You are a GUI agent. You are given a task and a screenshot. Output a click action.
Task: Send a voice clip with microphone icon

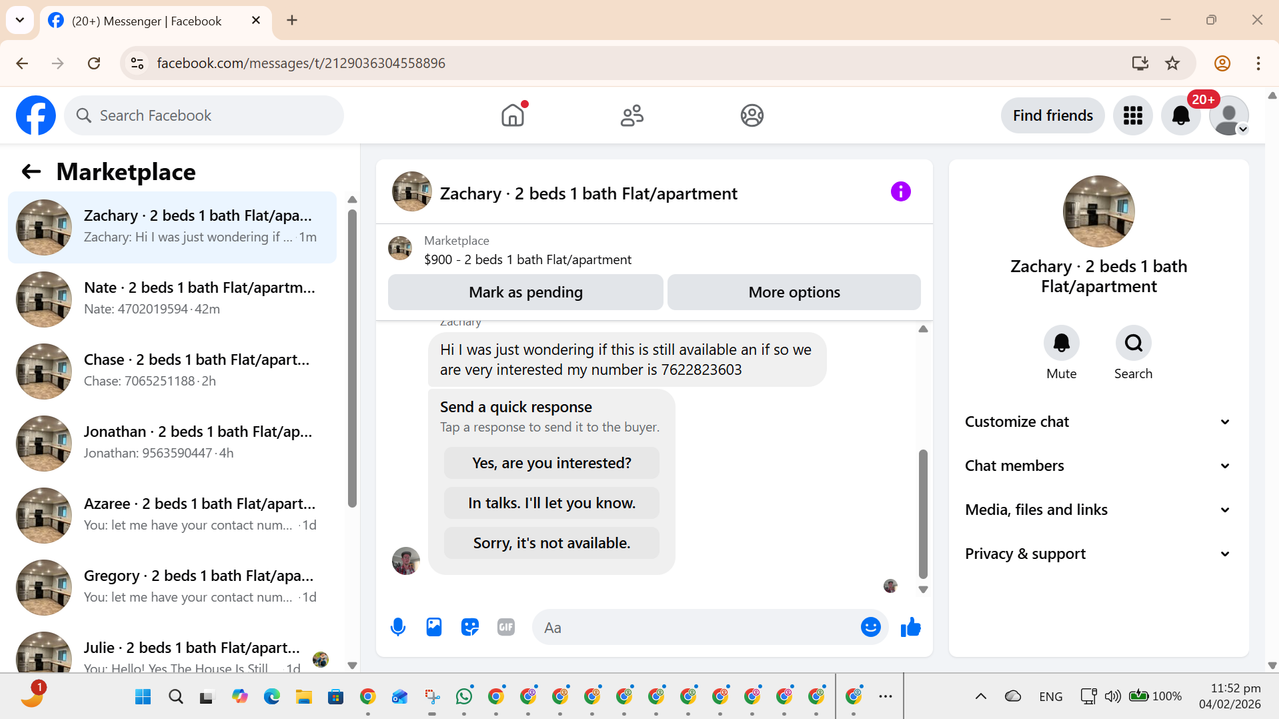tap(398, 627)
